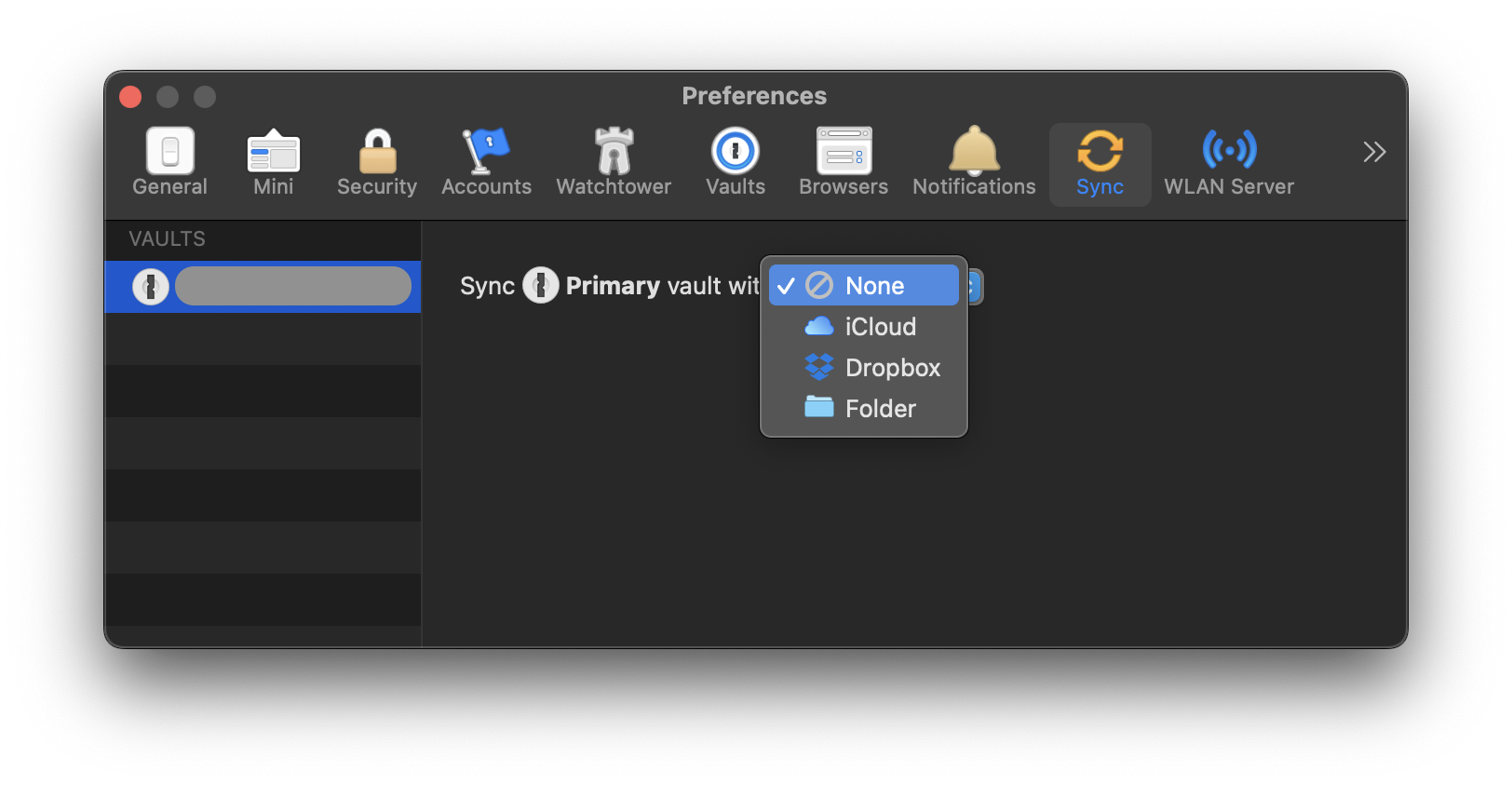1512x786 pixels.
Task: Pick Folder from the sync options
Action: click(880, 409)
